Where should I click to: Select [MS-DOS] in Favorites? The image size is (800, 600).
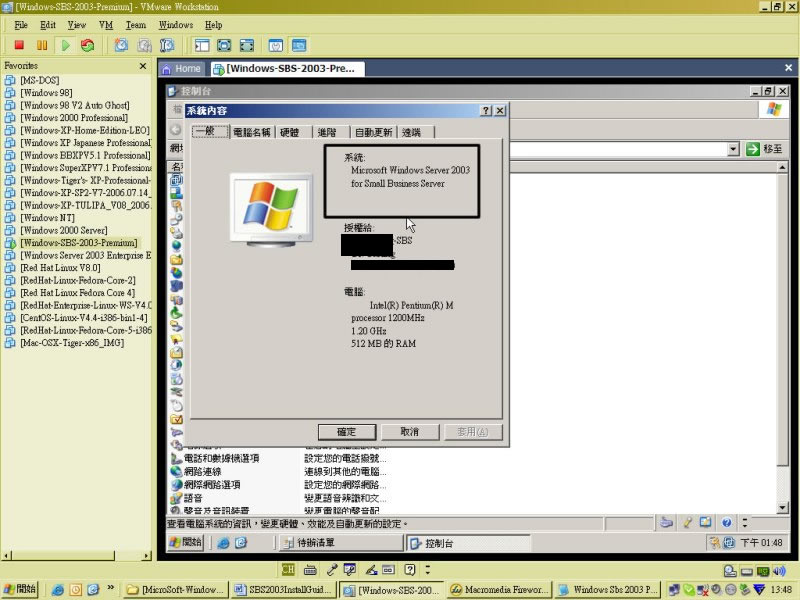(x=39, y=80)
